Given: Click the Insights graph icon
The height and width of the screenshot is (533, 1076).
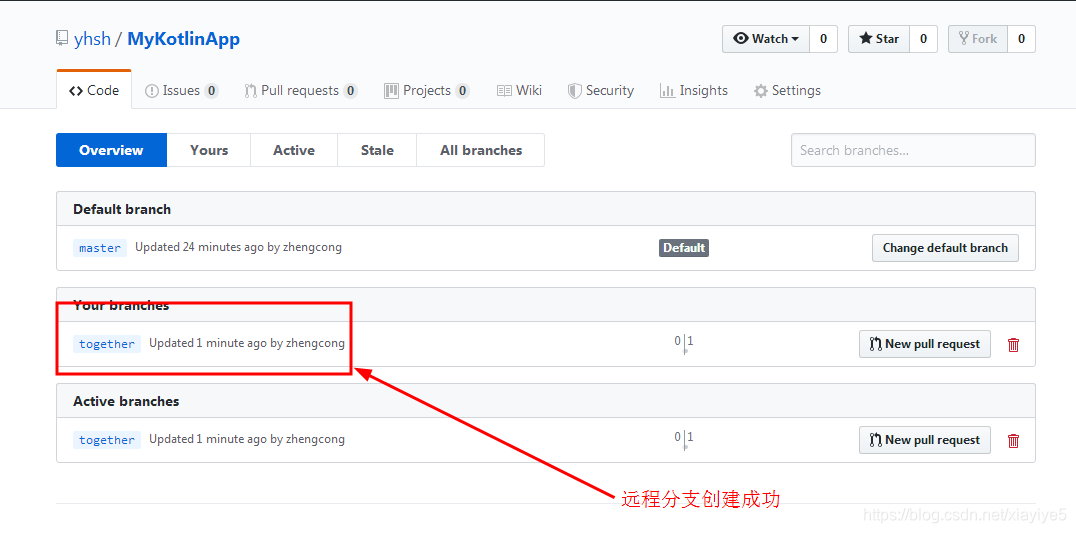Looking at the screenshot, I should (667, 91).
